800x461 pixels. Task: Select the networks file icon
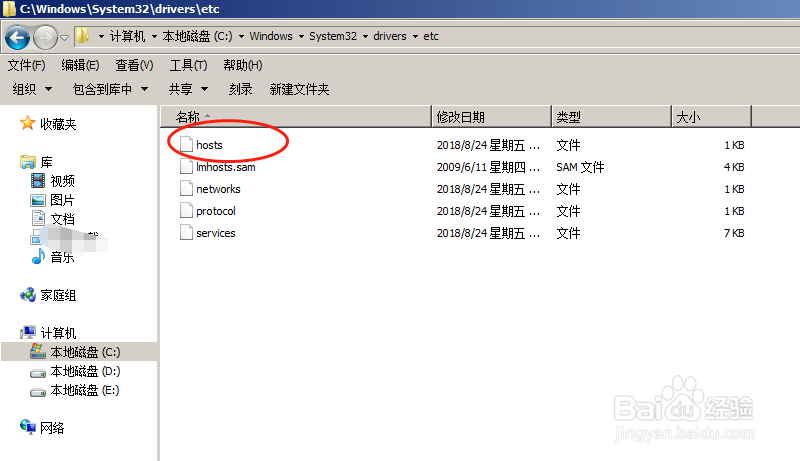point(186,189)
